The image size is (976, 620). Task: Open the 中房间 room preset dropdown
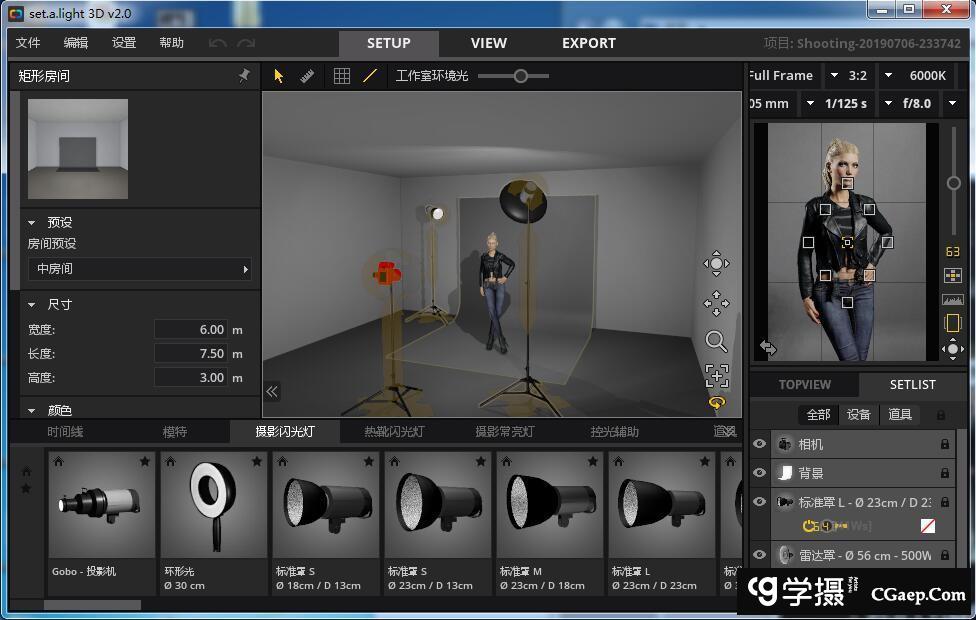139,269
